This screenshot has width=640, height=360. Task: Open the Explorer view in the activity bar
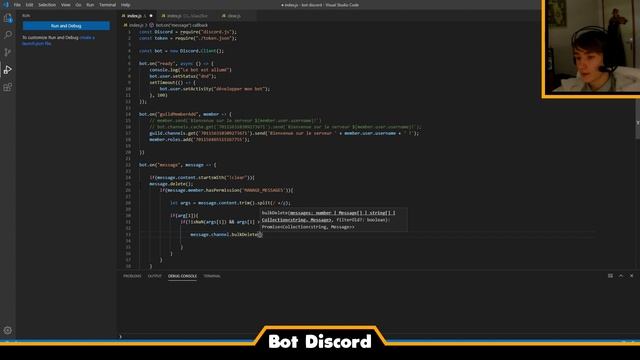(8, 18)
